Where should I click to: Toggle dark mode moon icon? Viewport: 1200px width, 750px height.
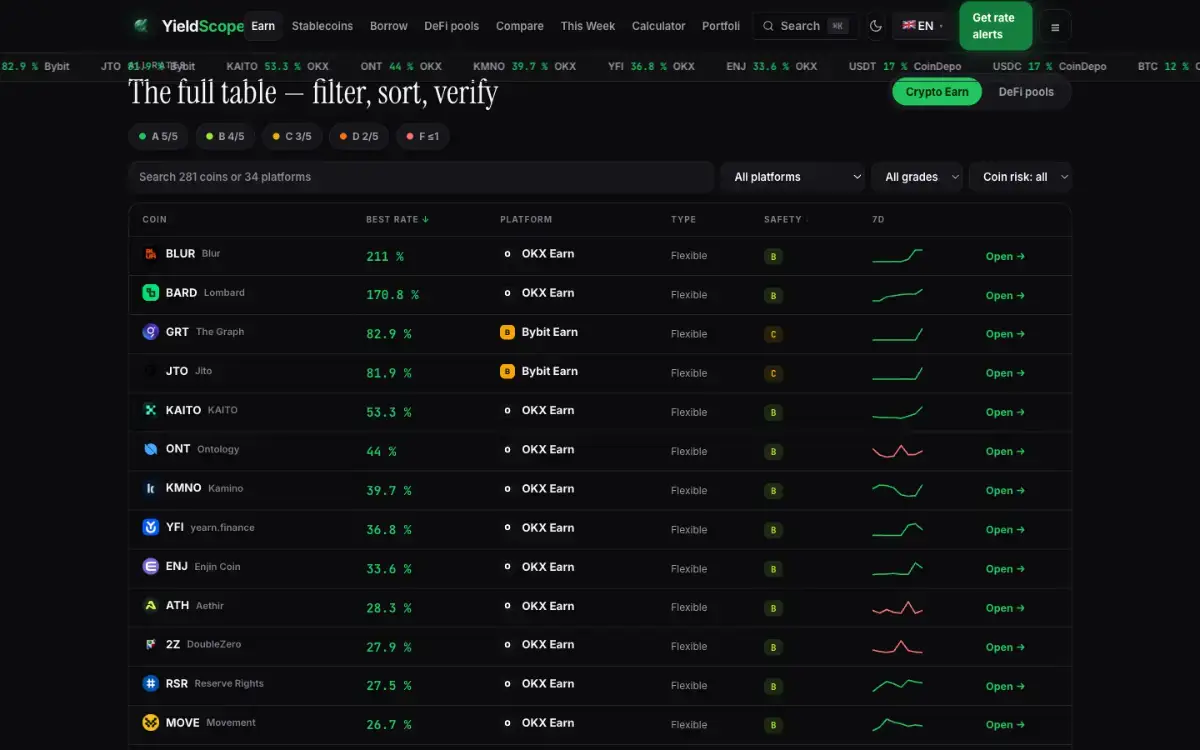point(876,26)
